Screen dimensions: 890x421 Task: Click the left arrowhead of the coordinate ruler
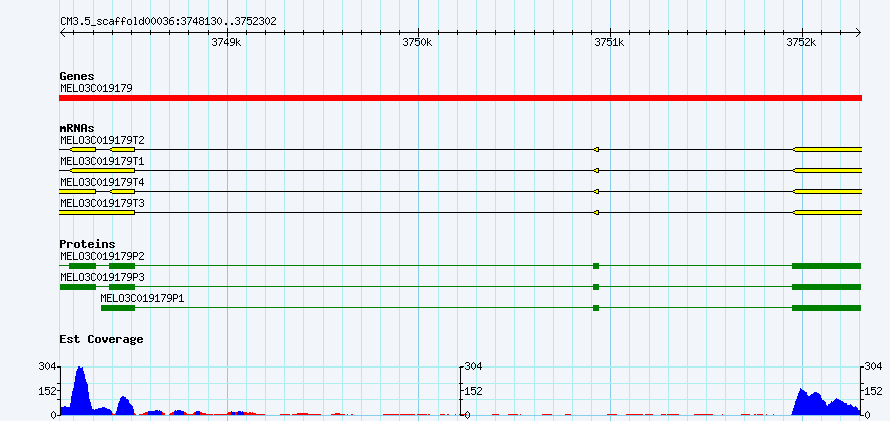(62, 33)
